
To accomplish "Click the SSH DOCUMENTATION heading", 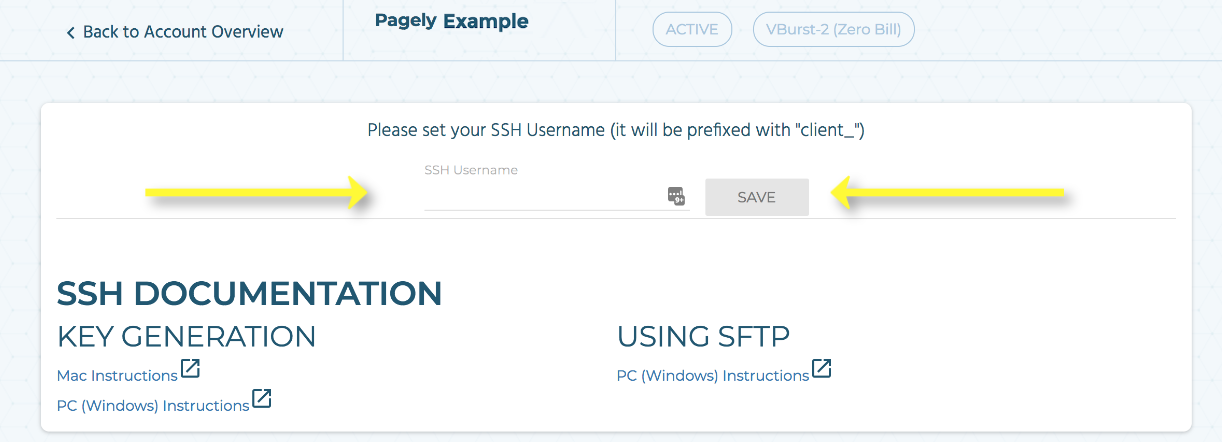I will 249,294.
